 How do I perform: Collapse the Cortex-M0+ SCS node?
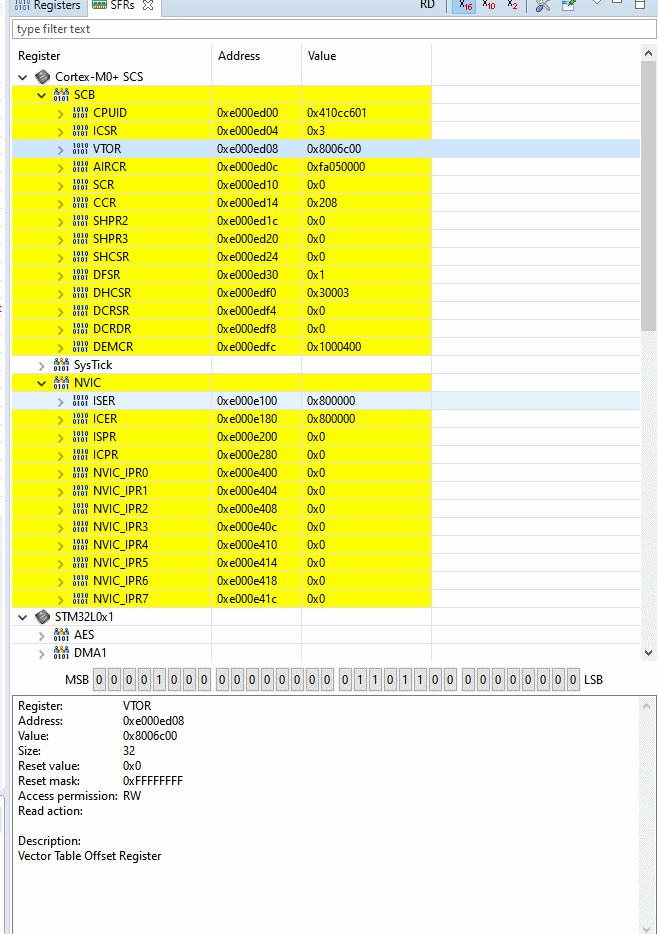click(x=23, y=77)
